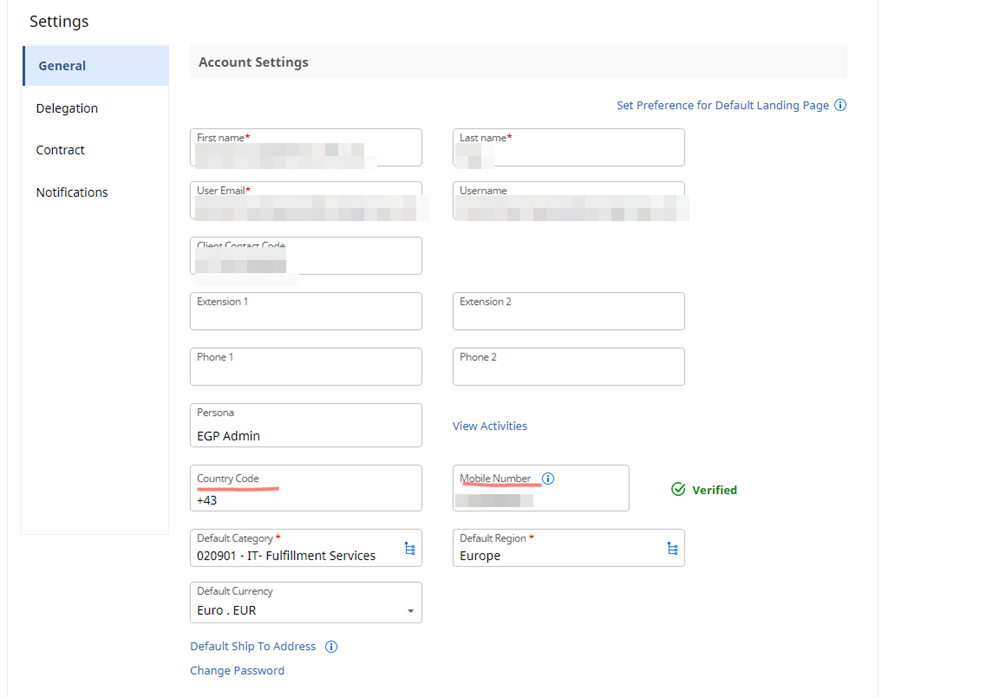Go to the Contract tab
The height and width of the screenshot is (697, 986).
click(x=60, y=150)
